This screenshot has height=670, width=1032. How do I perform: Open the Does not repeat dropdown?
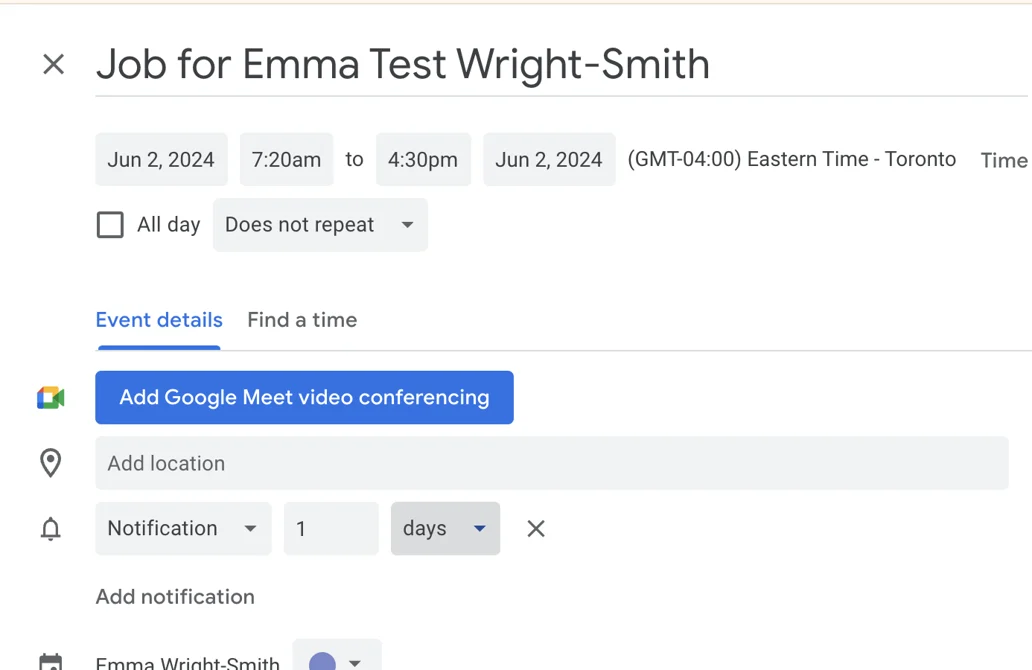[320, 225]
